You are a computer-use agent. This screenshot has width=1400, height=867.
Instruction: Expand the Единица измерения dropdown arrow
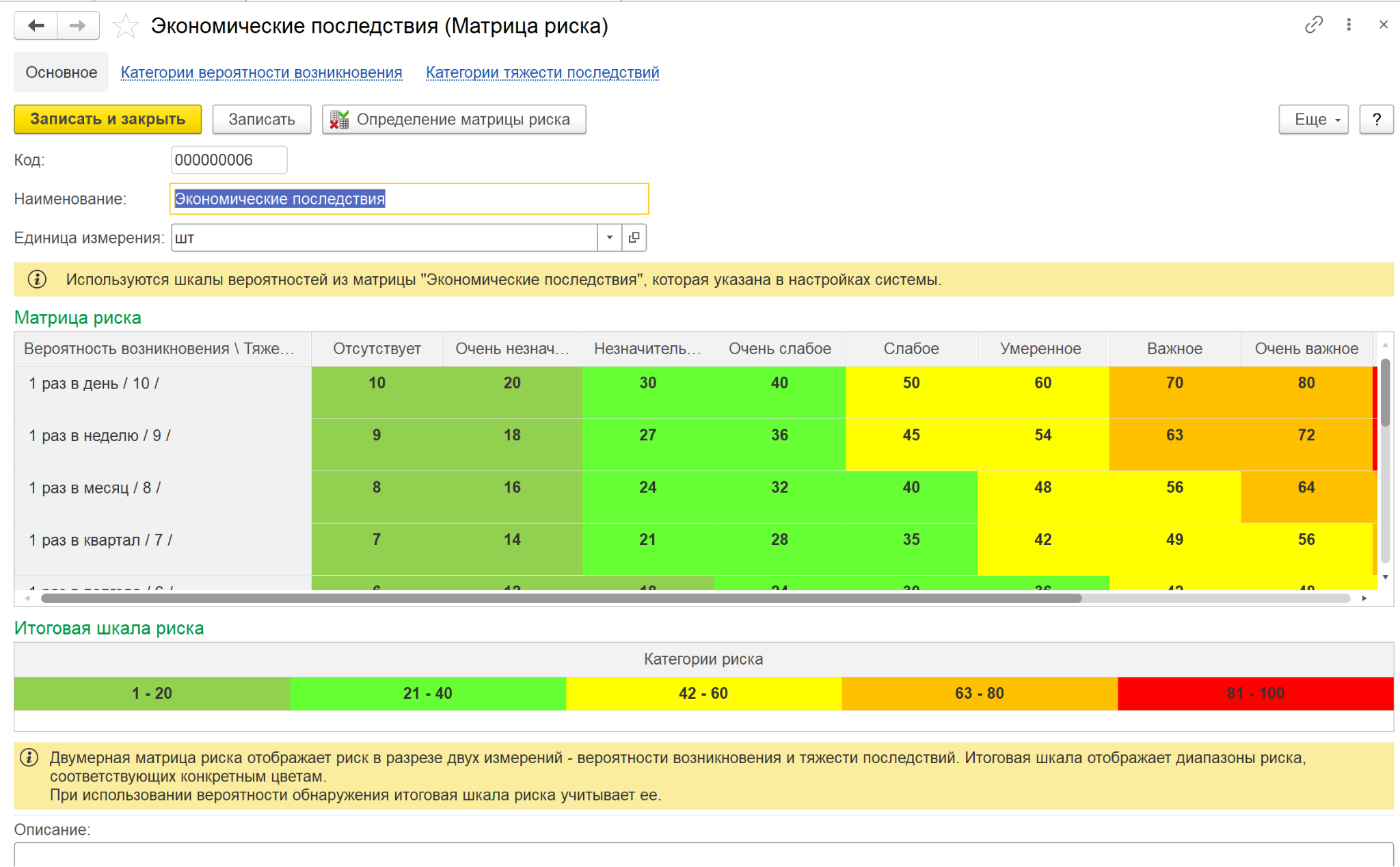(609, 238)
